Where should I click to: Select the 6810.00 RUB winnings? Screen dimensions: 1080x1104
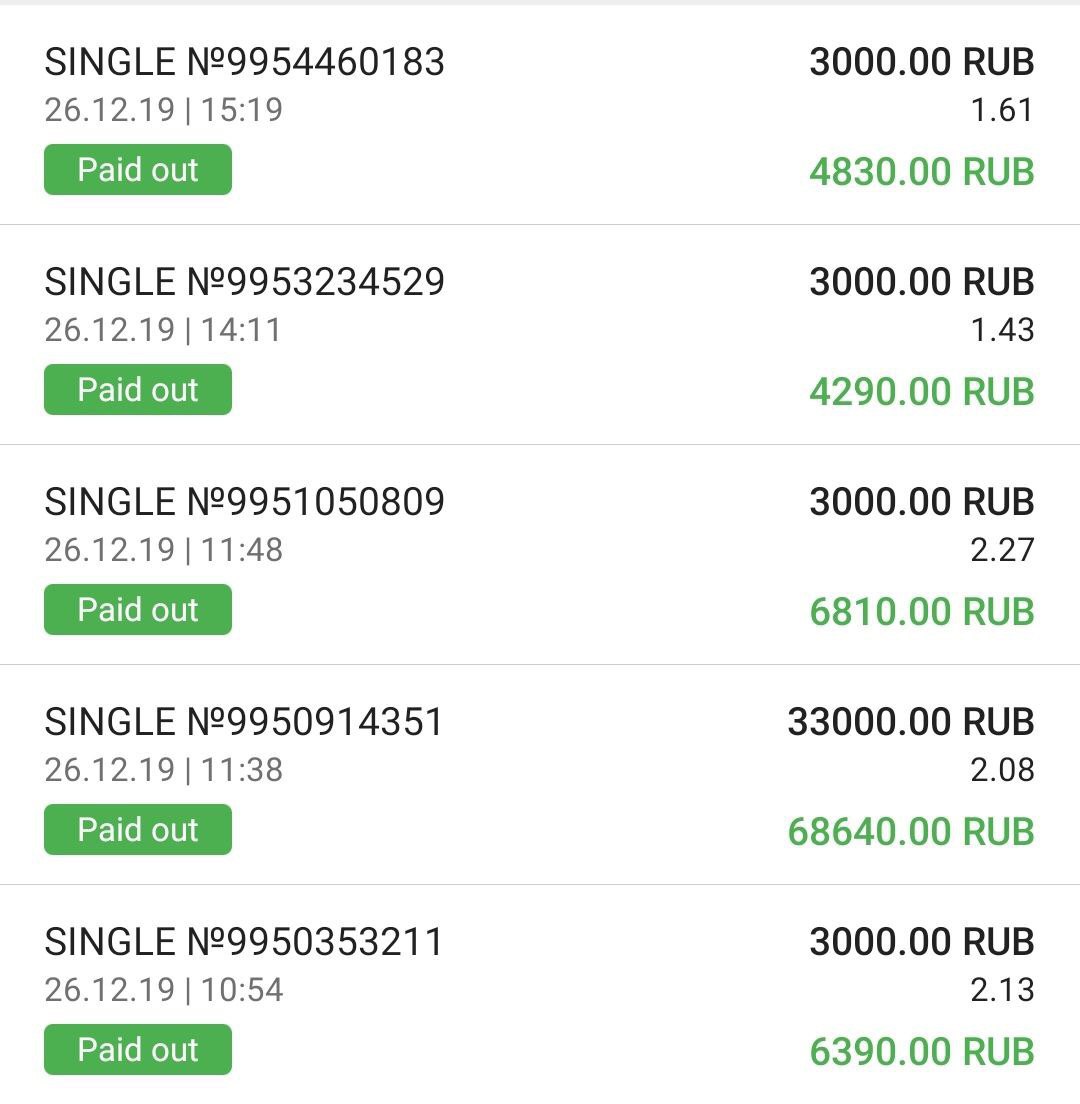pyautogui.click(x=921, y=612)
